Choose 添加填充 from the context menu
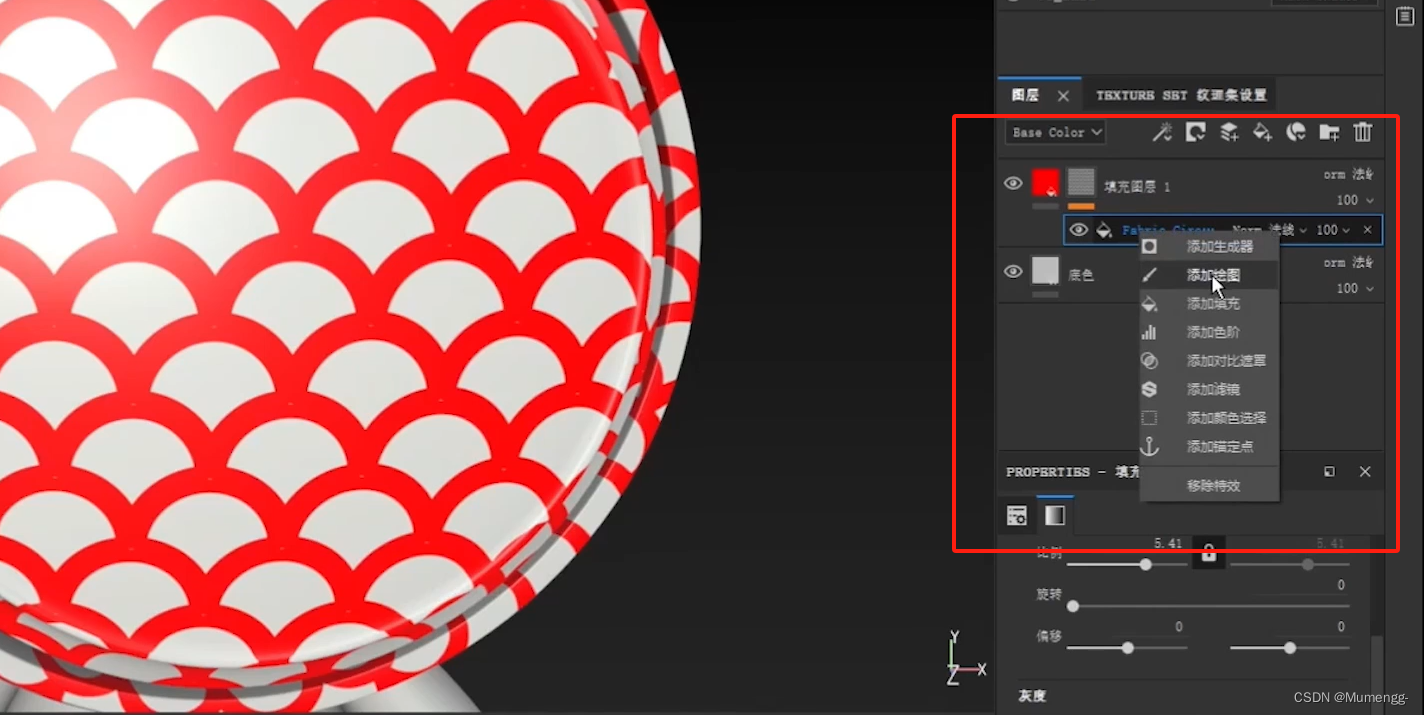 tap(1209, 303)
